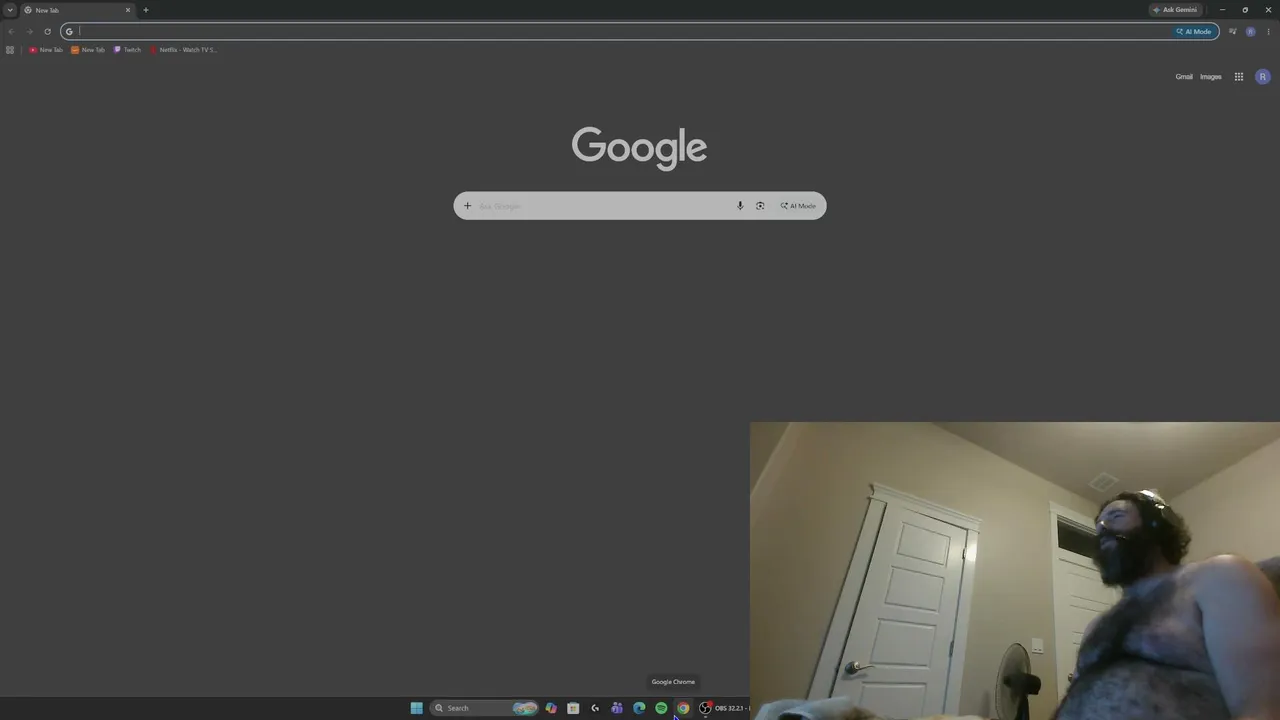Search by image with Google Lens
This screenshot has height=720, width=1280.
pyautogui.click(x=760, y=206)
